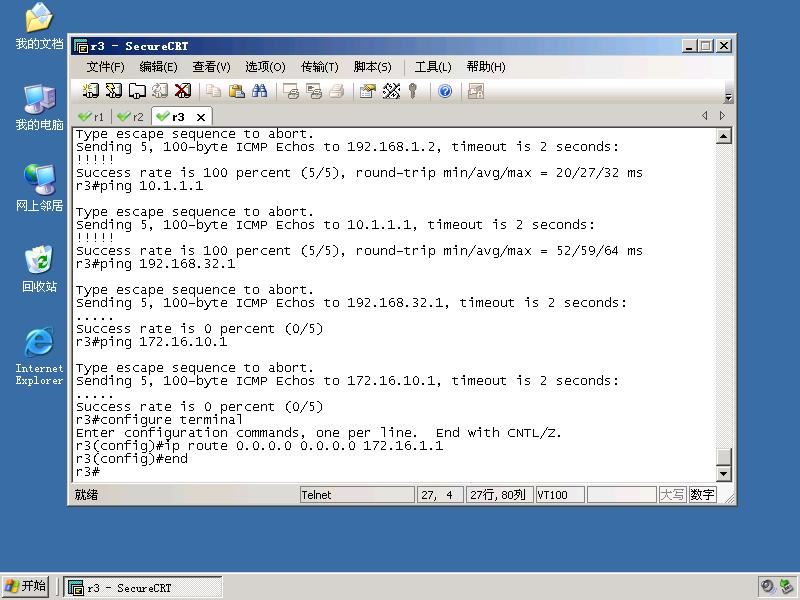Click the terminal scrollbar thumb
The image size is (800, 600).
pyautogui.click(x=723, y=457)
